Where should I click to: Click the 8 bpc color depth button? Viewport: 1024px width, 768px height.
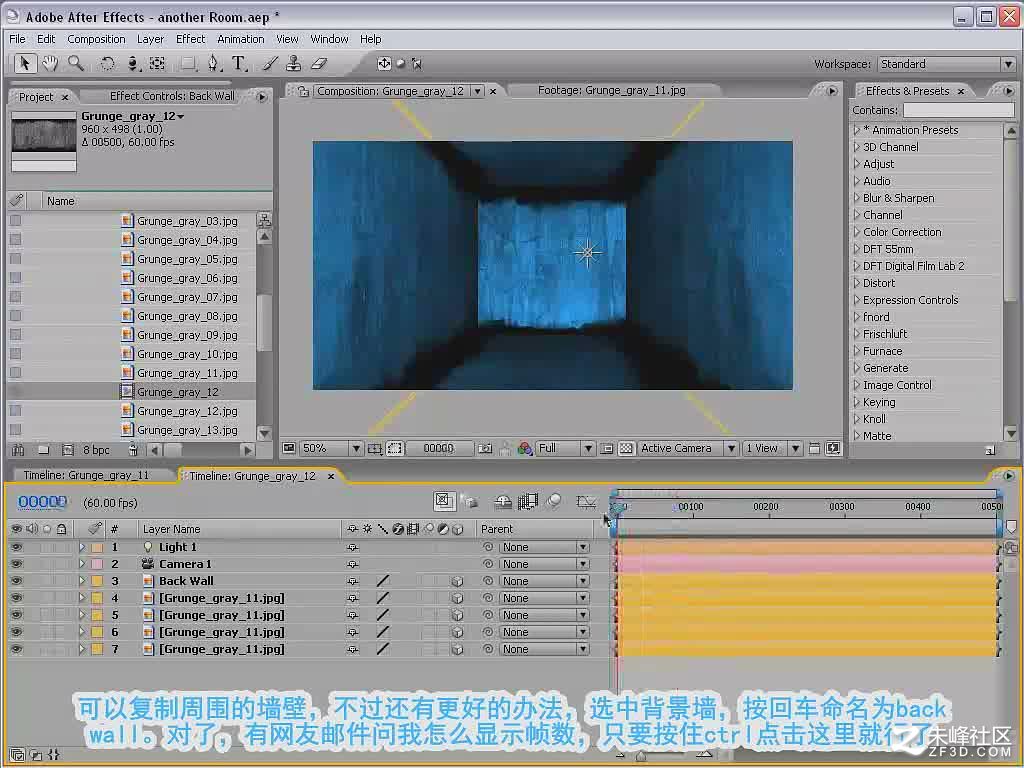[96, 450]
